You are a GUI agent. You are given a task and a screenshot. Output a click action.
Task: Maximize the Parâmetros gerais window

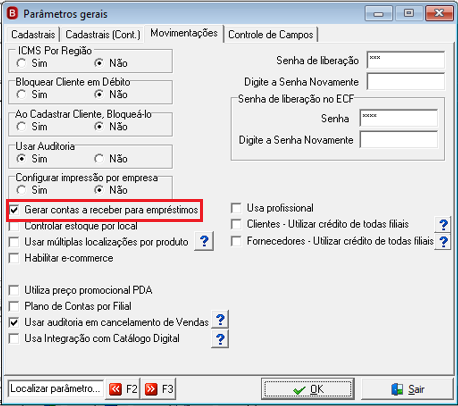click(x=409, y=14)
